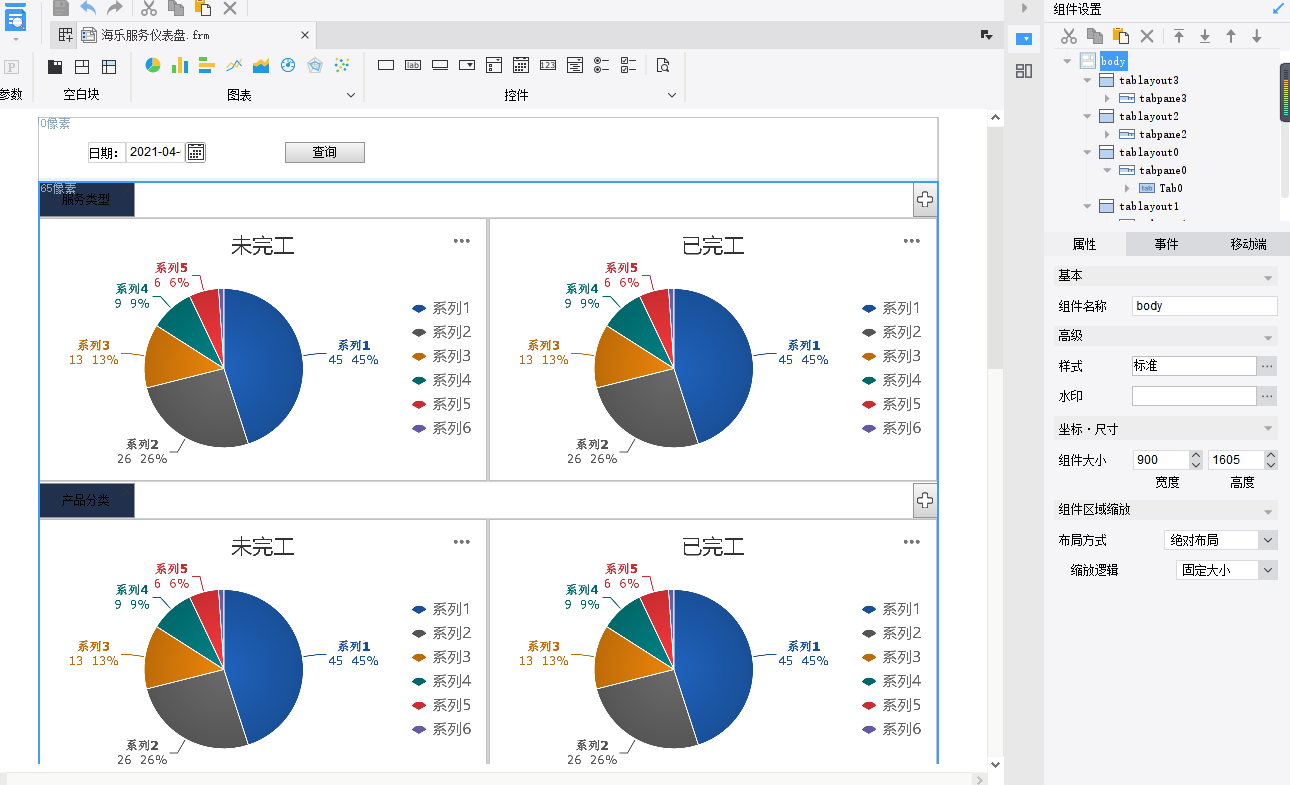Switch to the 移动端 tab
Screen dimensions: 1290x785
pos(1248,244)
